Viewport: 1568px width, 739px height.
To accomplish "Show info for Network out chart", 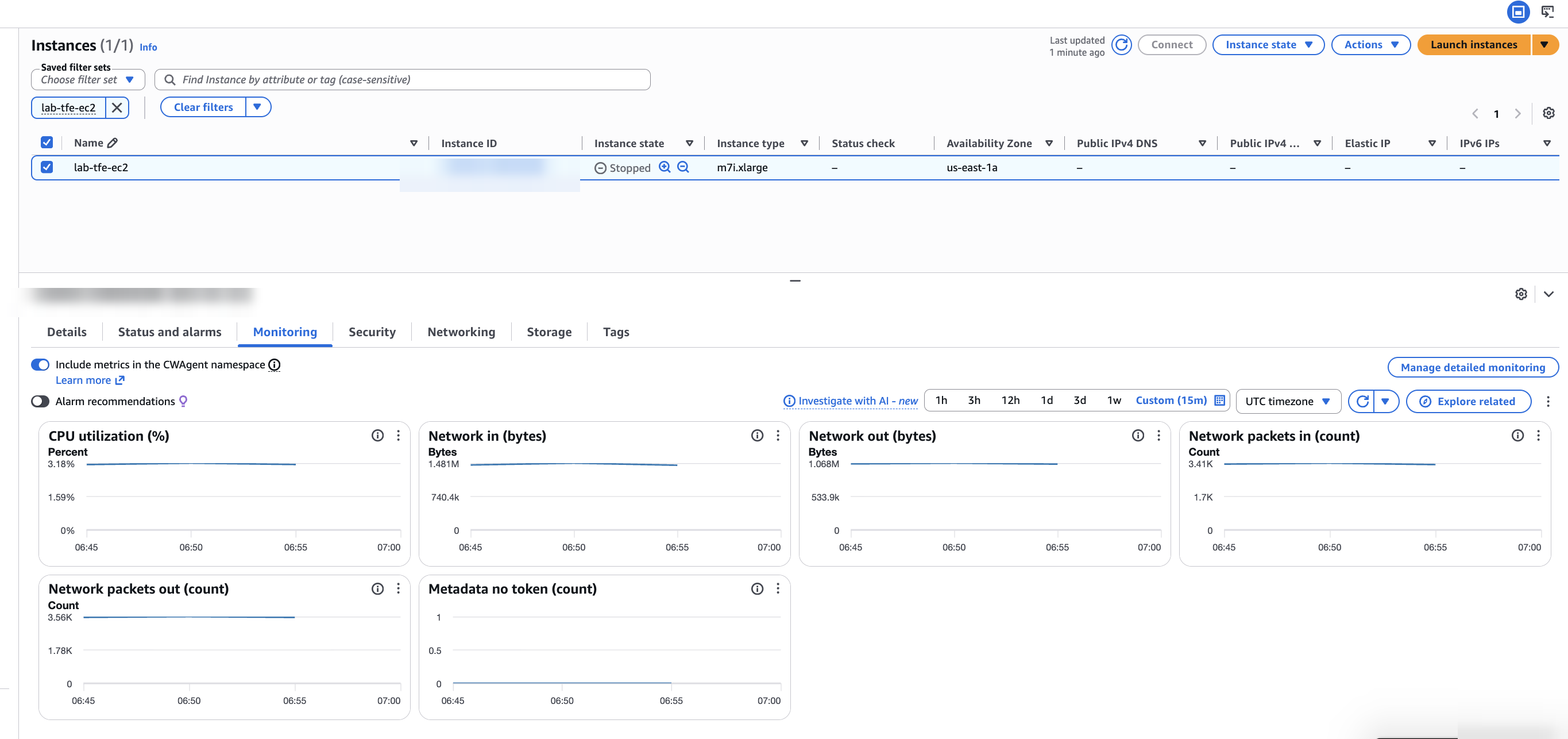I will point(1138,436).
